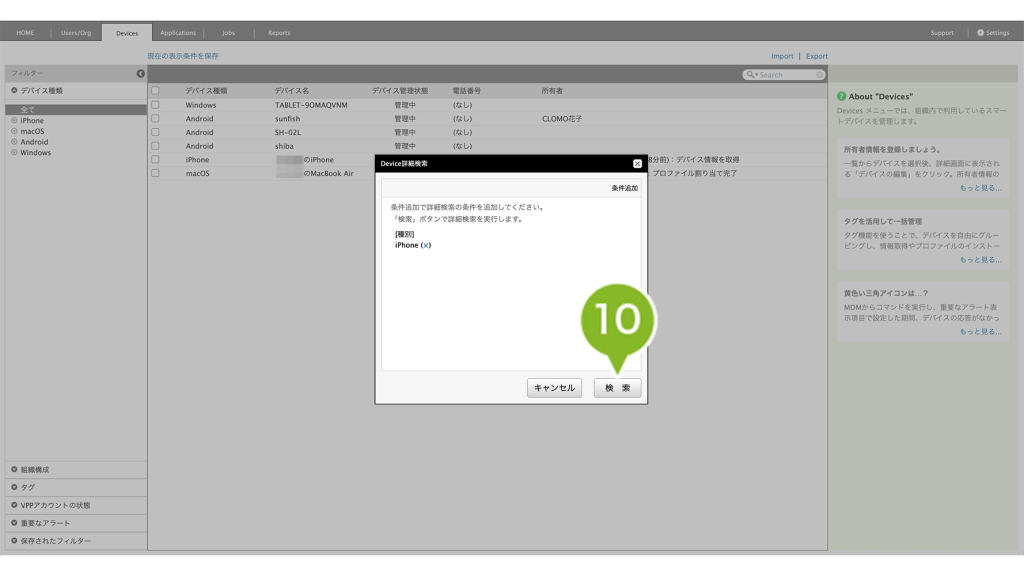Screen dimensions: 1024x576
Task: Expand the 保存されたフィルター section
Action: tap(76, 541)
